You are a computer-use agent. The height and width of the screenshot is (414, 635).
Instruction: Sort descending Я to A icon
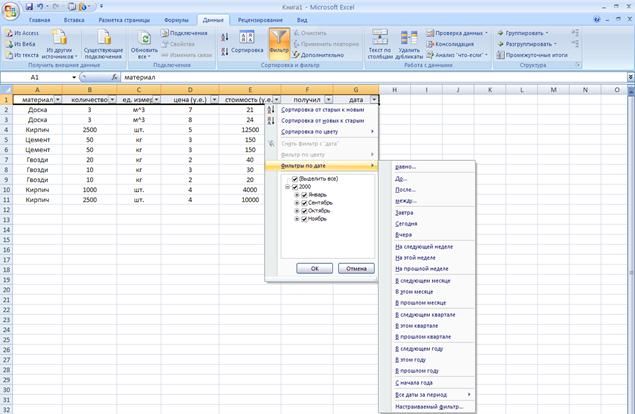225,51
